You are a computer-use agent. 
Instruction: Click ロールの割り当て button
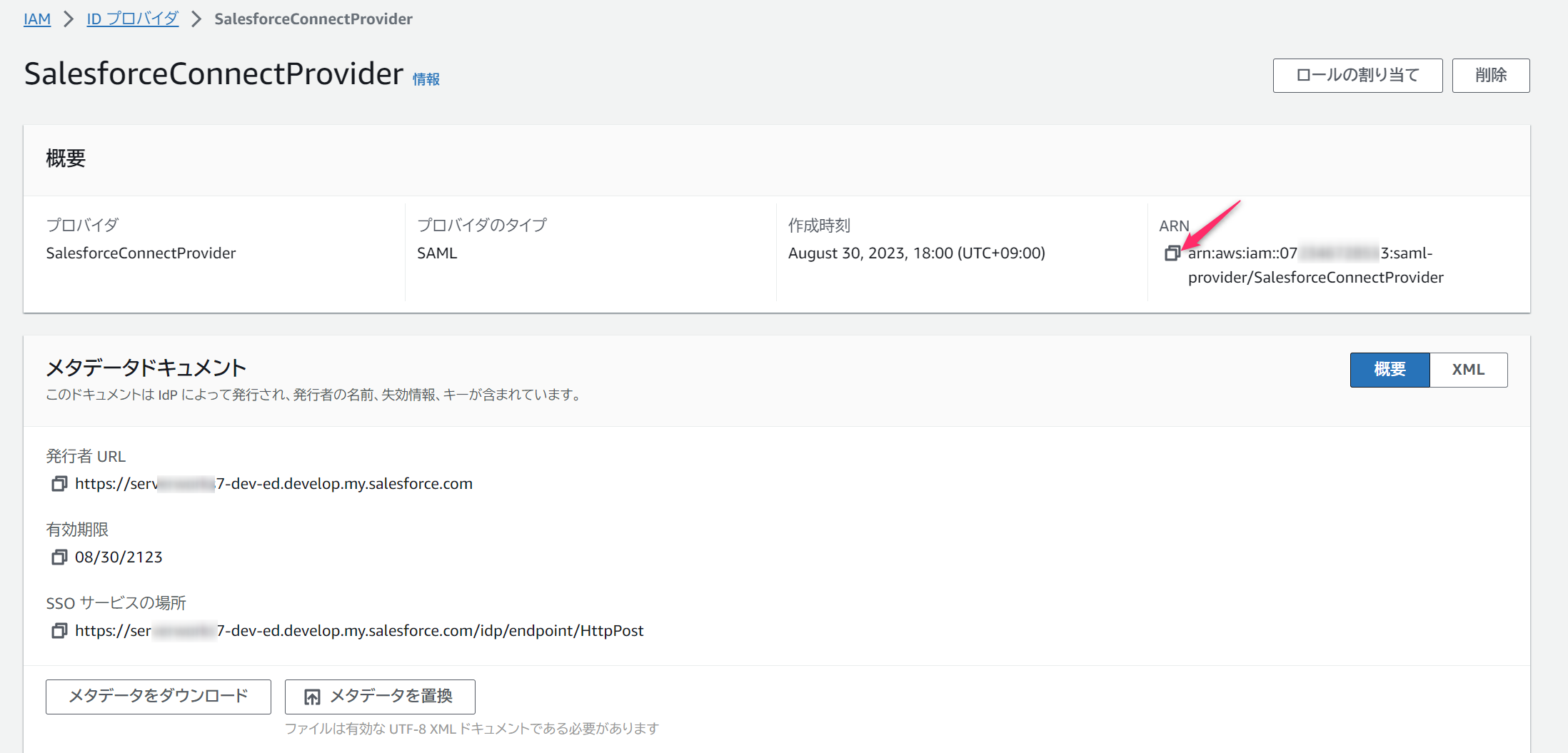pos(1357,76)
